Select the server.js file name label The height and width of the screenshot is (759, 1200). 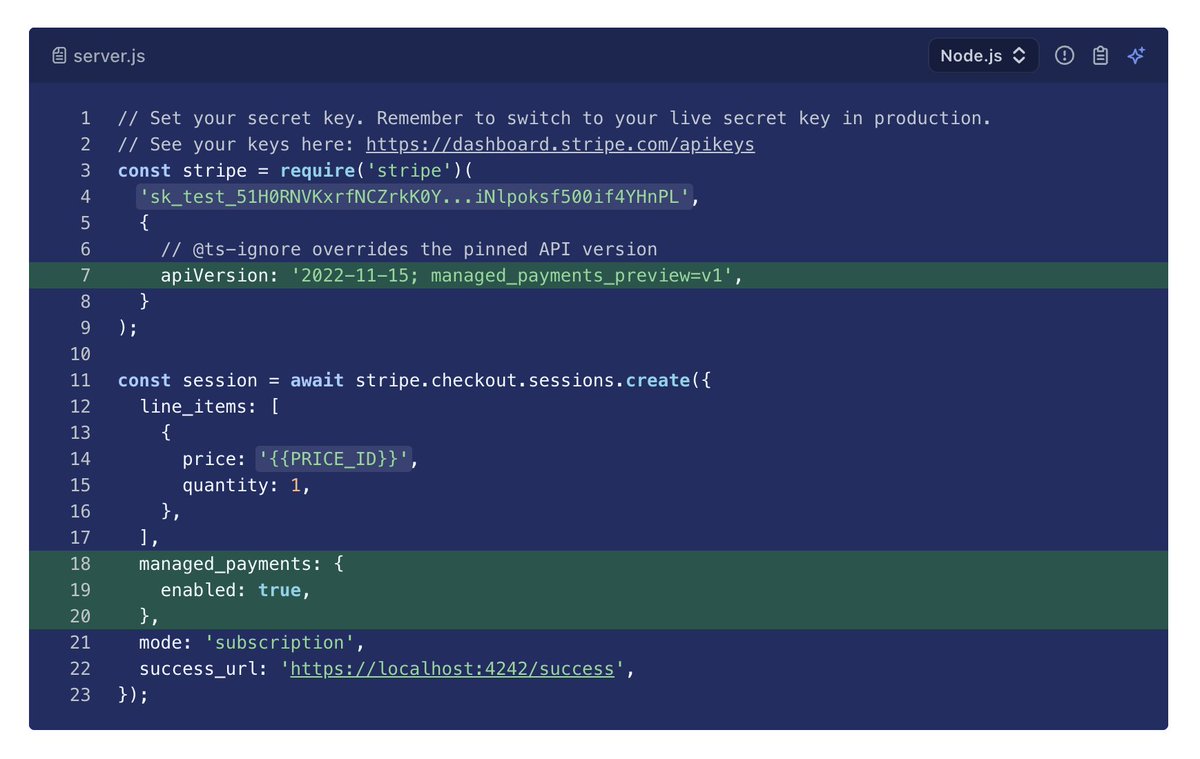coord(109,56)
